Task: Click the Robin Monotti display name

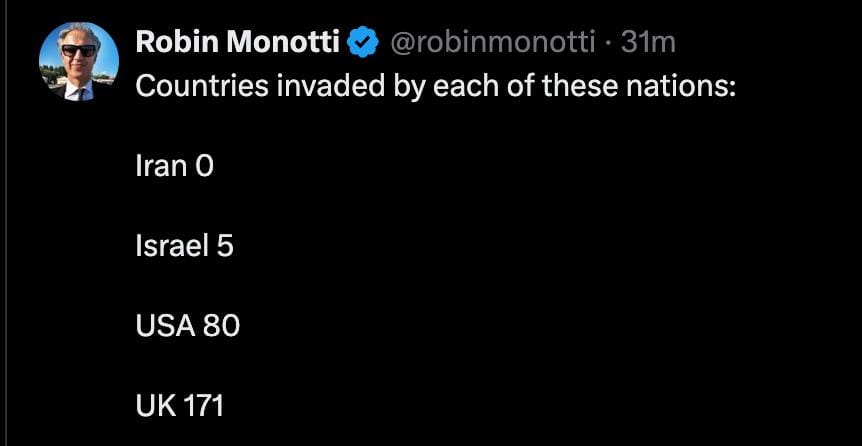Action: coord(238,42)
